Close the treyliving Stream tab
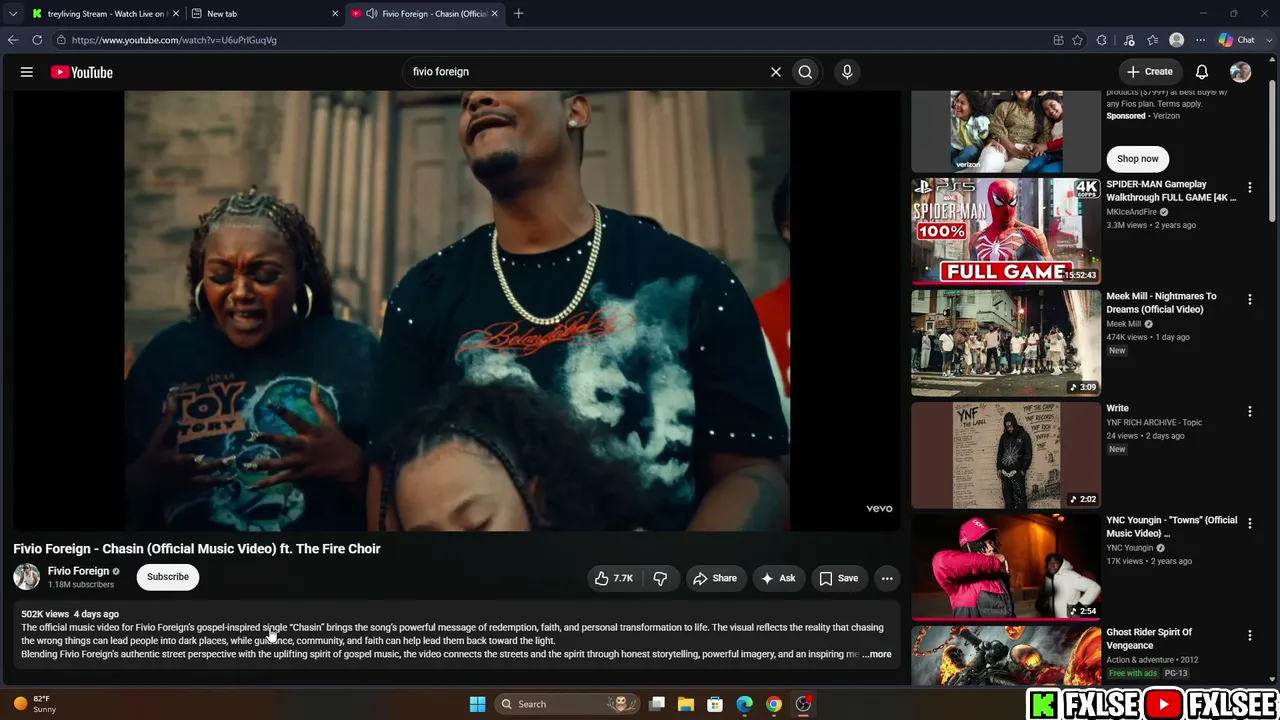The height and width of the screenshot is (720, 1280). point(176,14)
